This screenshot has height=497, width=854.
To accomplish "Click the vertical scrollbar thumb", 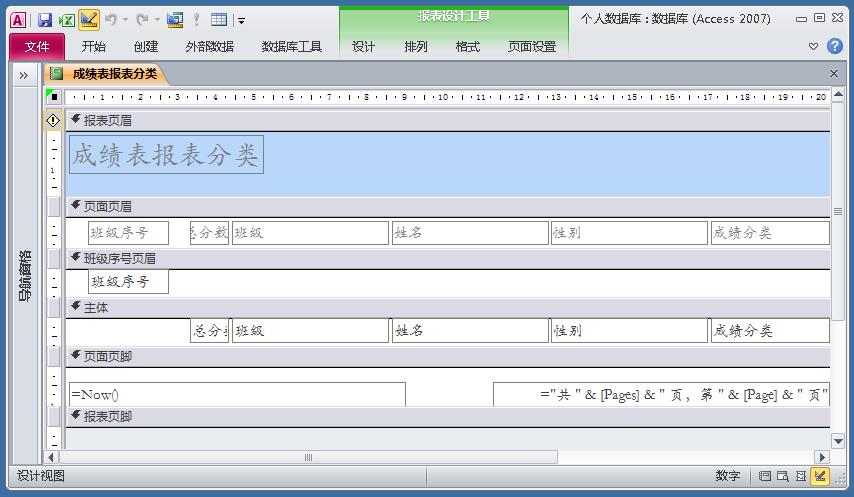I will pyautogui.click(x=838, y=211).
